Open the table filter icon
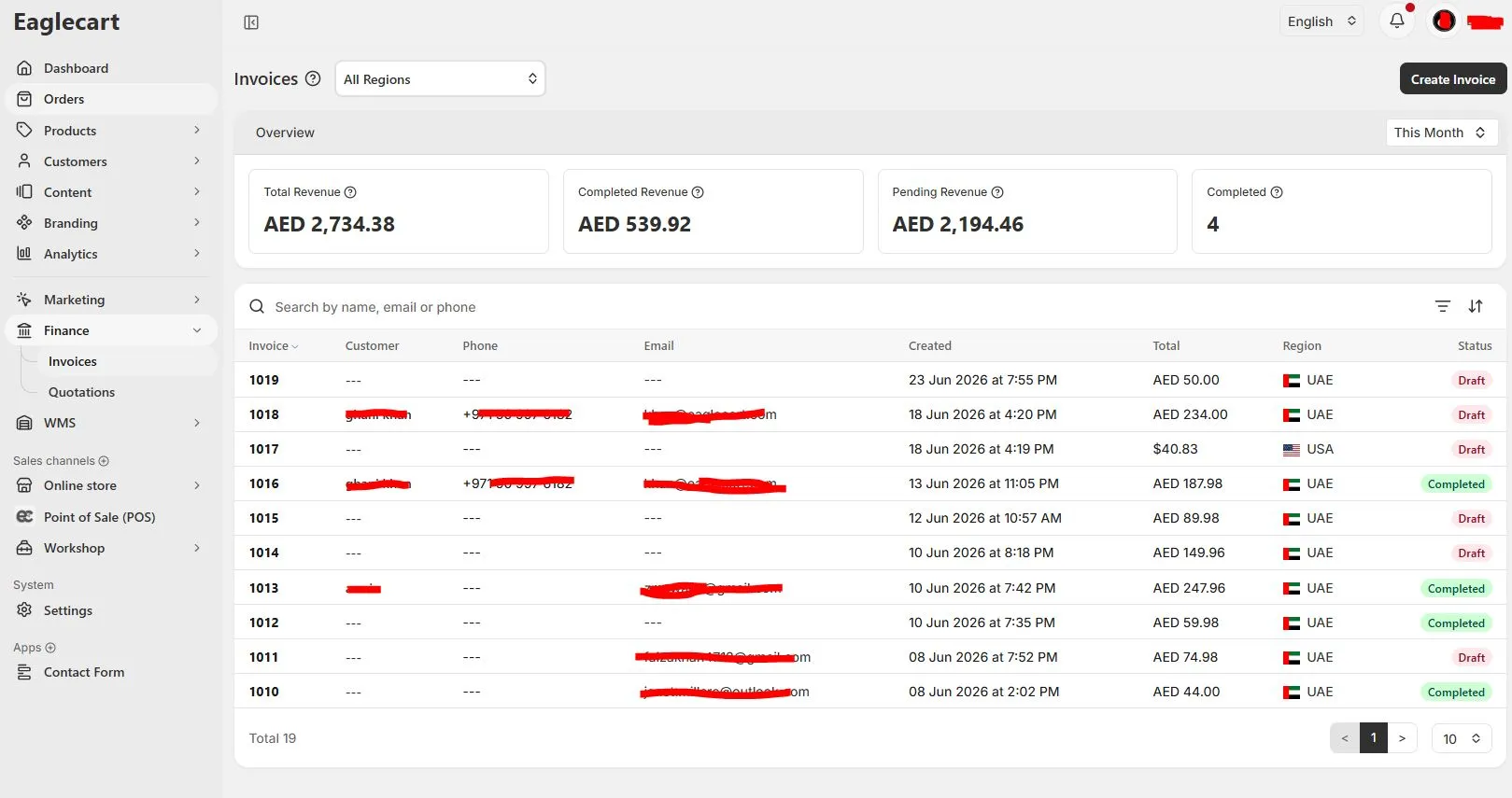Image resolution: width=1512 pixels, height=798 pixels. coord(1443,306)
